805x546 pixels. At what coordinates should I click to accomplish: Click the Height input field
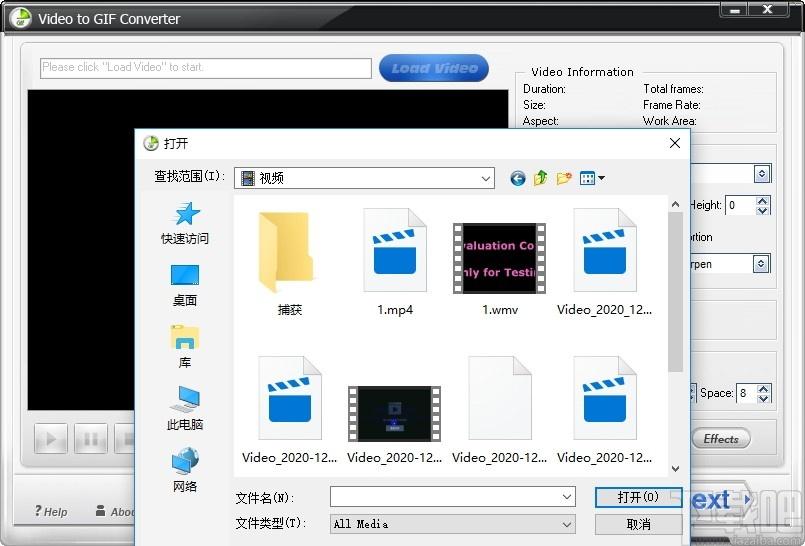740,205
